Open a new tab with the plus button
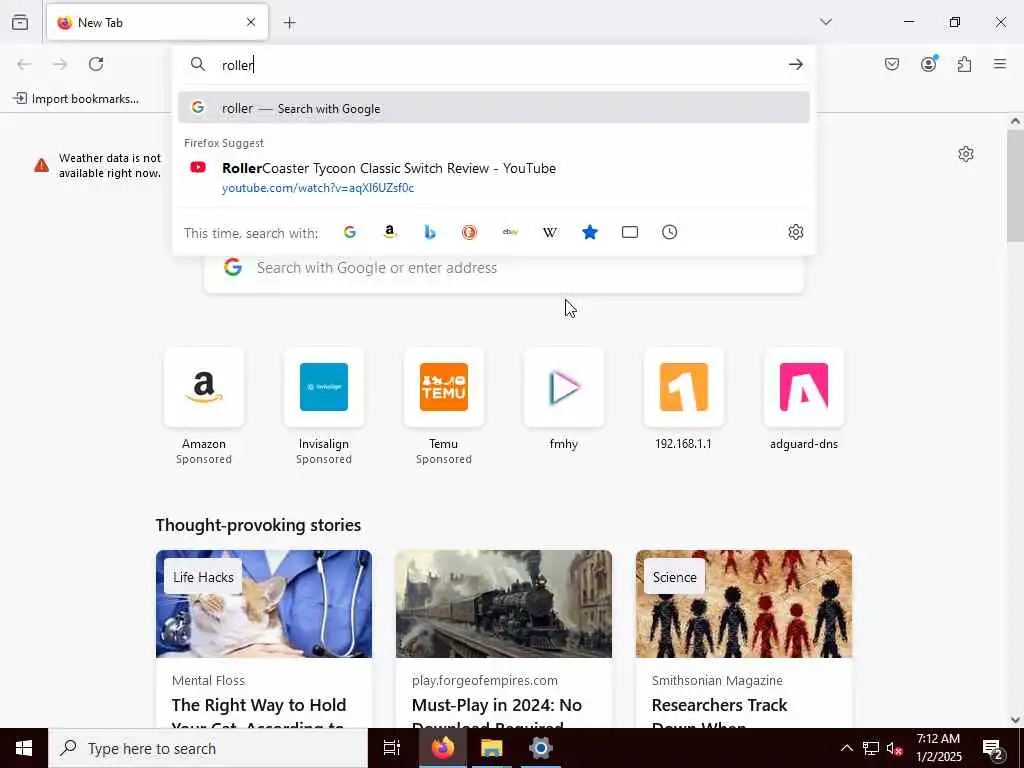1024x768 pixels. 289,23
